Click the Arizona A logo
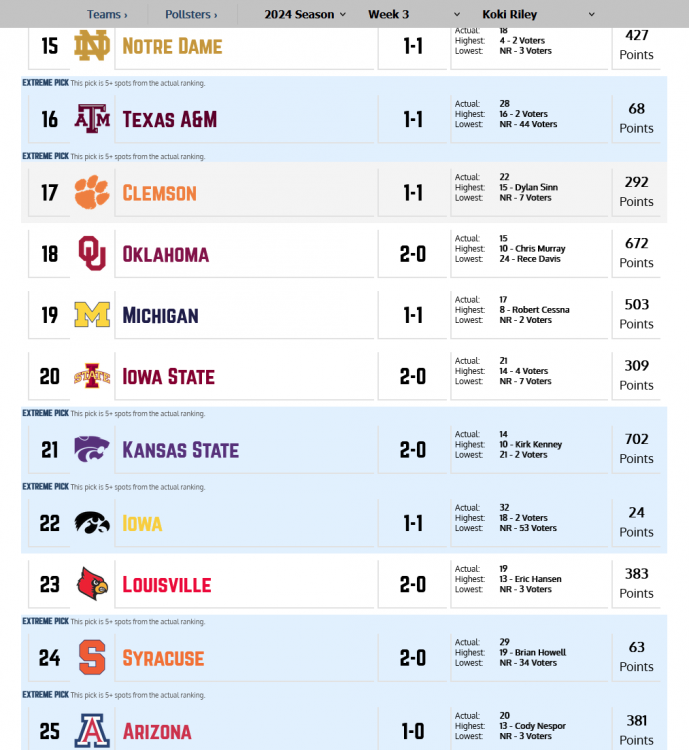This screenshot has width=689, height=750. click(x=93, y=732)
